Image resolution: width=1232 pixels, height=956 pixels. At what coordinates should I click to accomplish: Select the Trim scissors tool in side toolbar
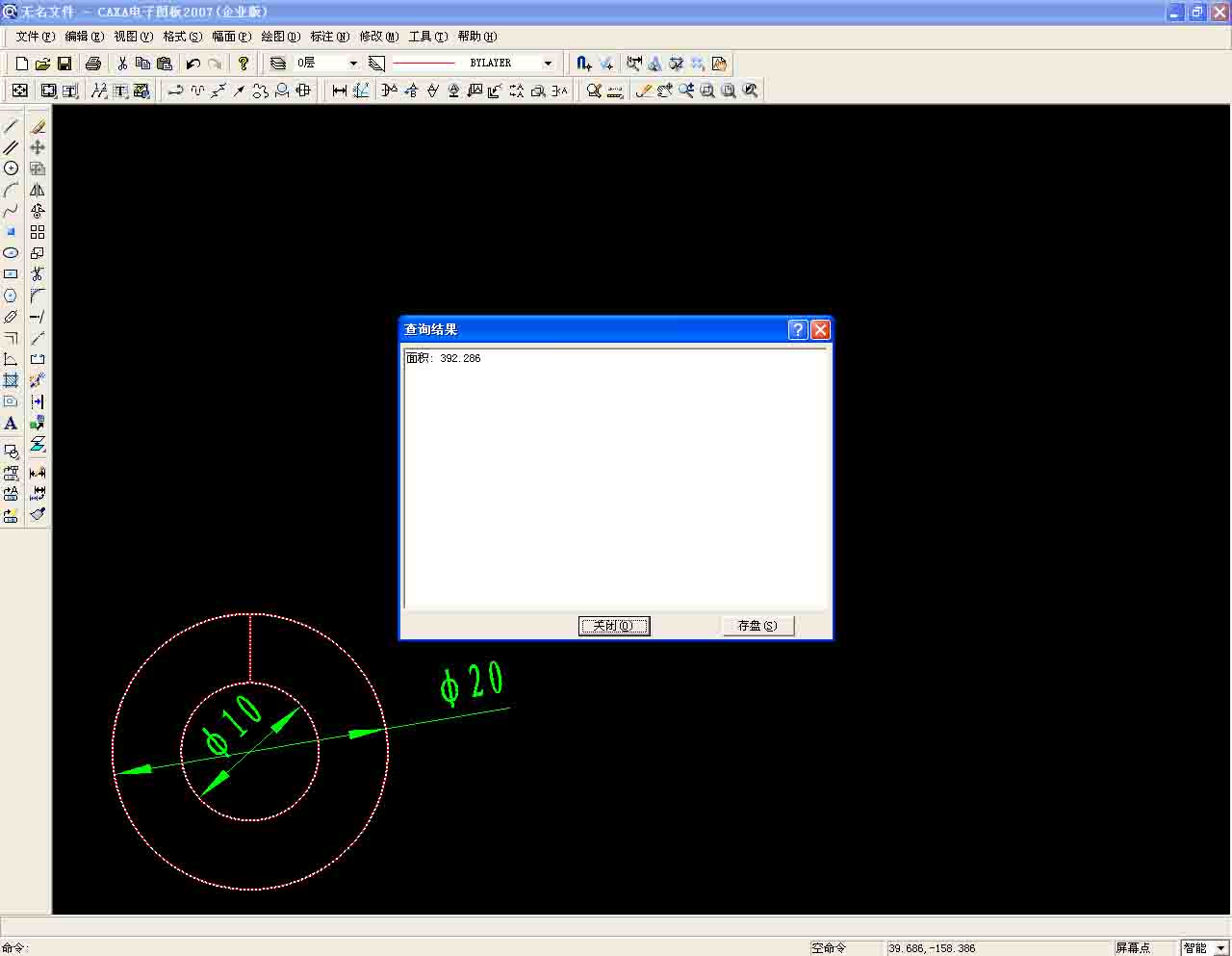coord(38,274)
